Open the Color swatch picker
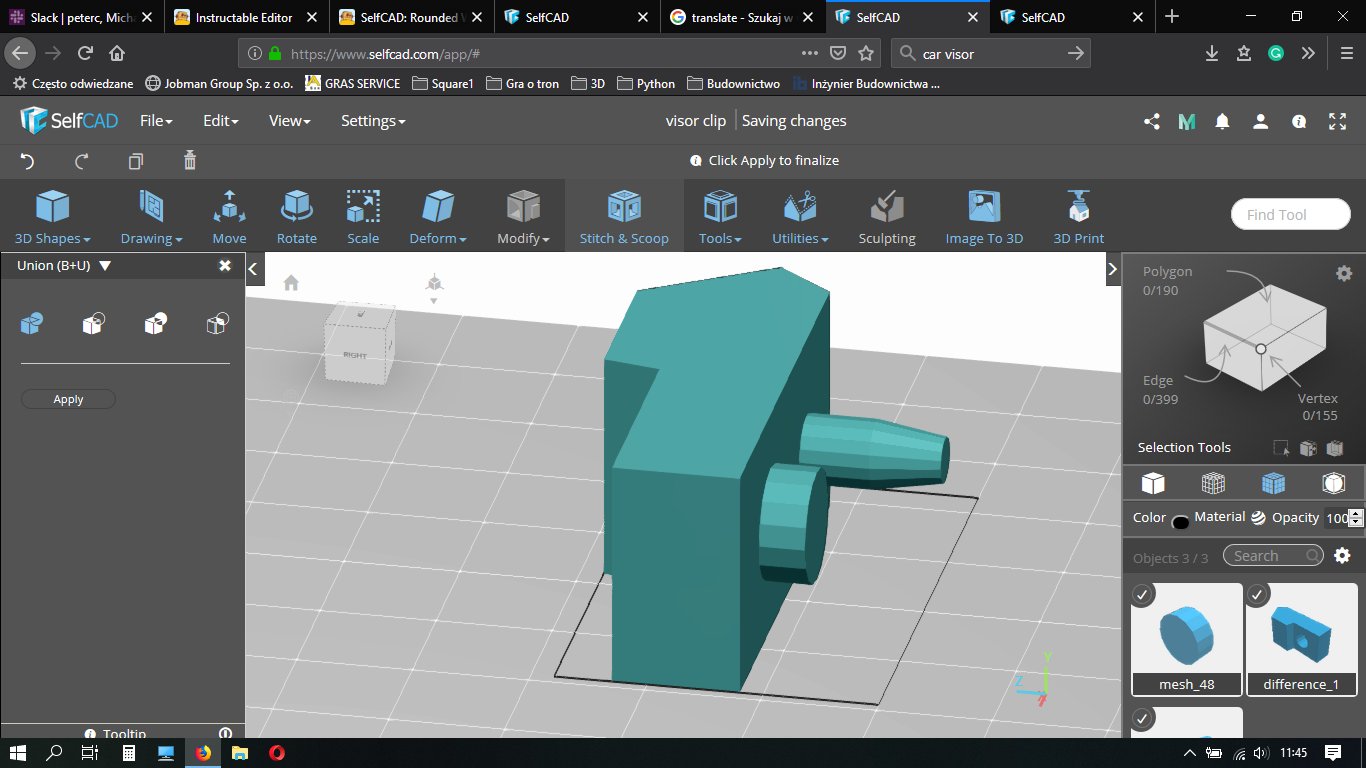This screenshot has width=1366, height=768. [x=1180, y=521]
